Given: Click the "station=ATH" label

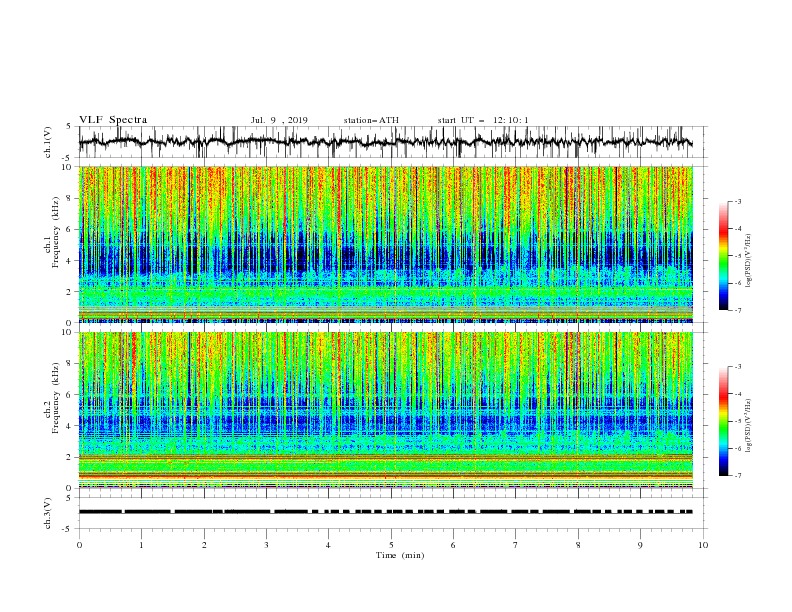Looking at the screenshot, I should coord(371,120).
